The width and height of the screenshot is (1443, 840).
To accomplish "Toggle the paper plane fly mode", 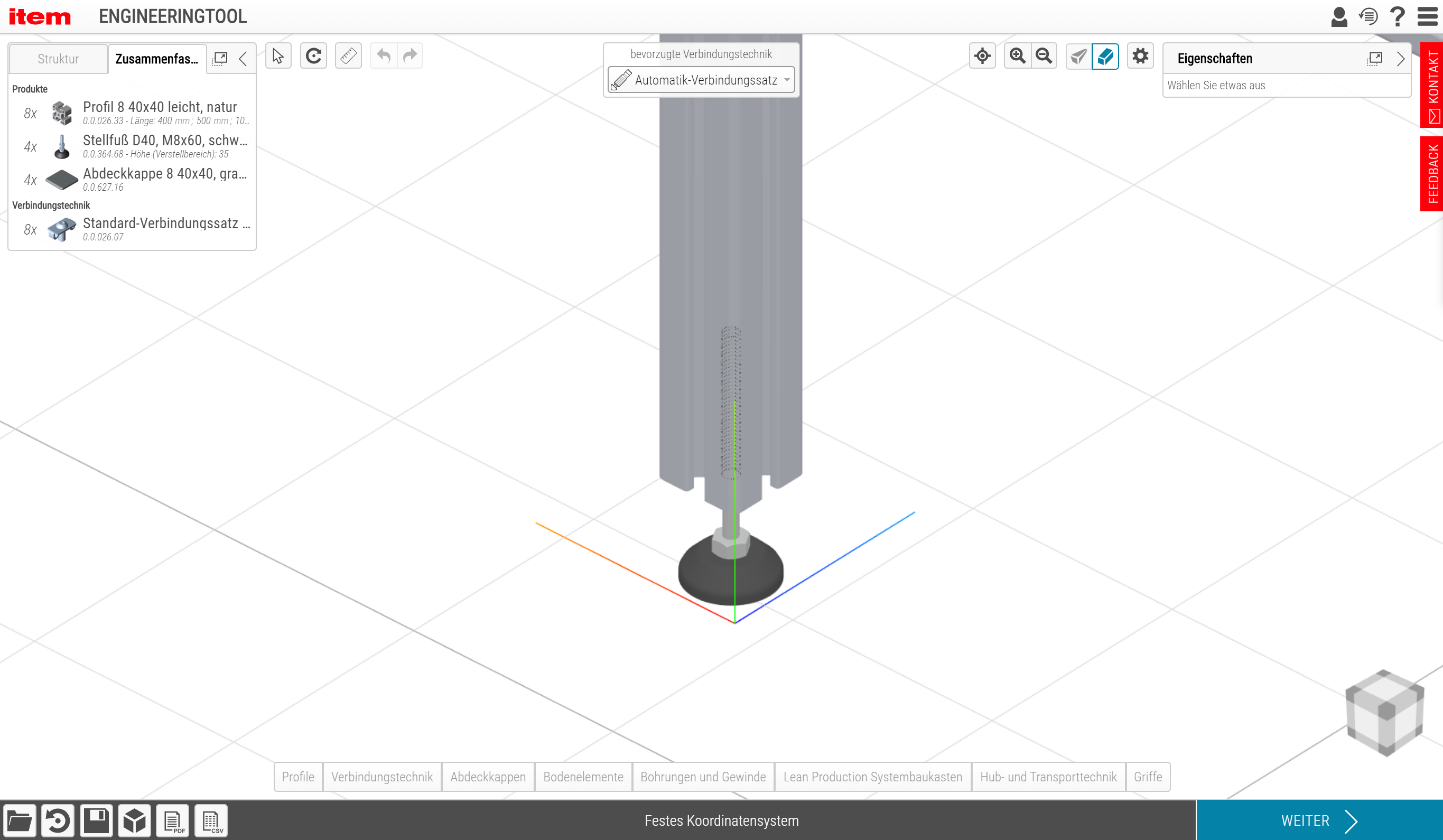I will [x=1078, y=56].
